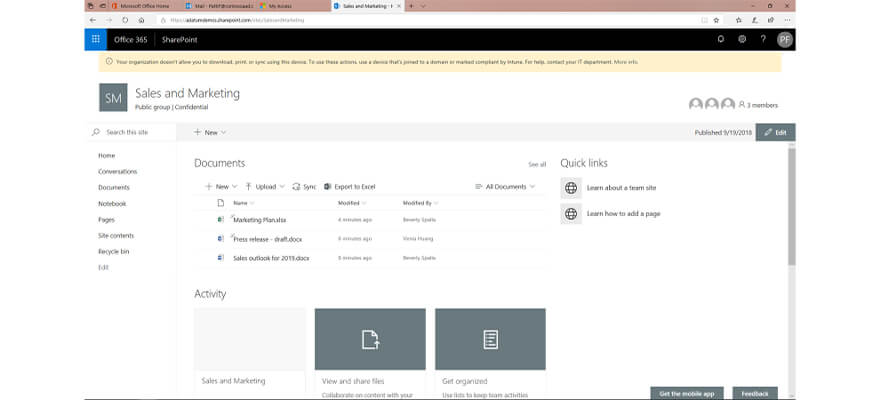Click the search magnifier icon
This screenshot has width=880, height=400.
[x=96, y=132]
